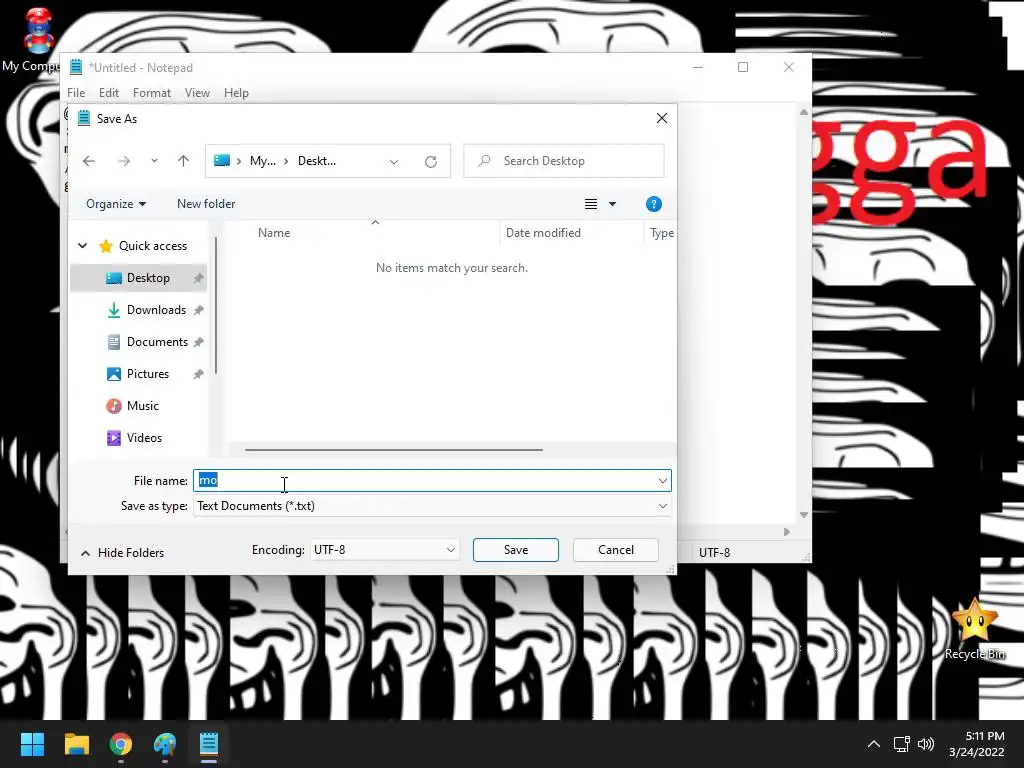Go back in Save As dialog

click(89, 161)
